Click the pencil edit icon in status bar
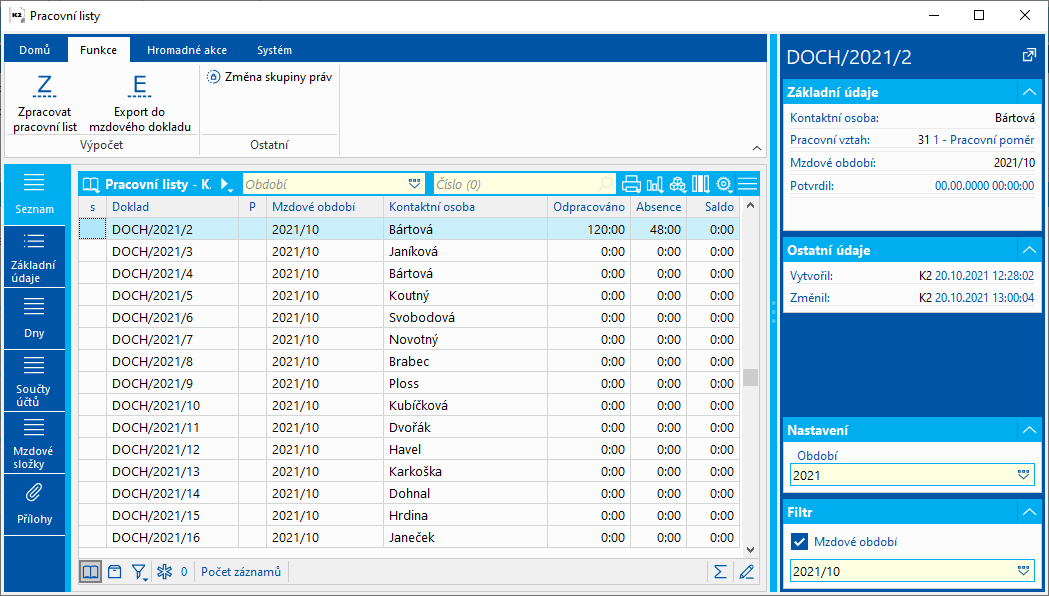Viewport: 1049px width, 596px height. 747,572
